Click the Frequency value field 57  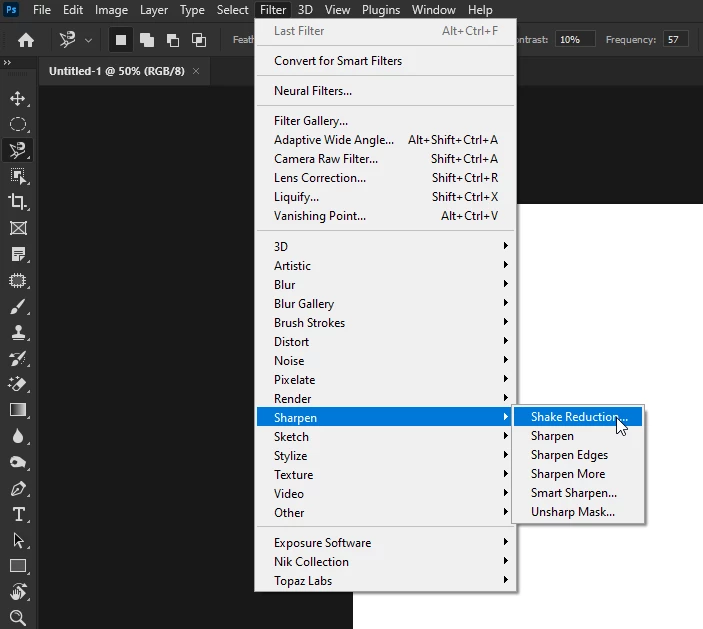[676, 39]
